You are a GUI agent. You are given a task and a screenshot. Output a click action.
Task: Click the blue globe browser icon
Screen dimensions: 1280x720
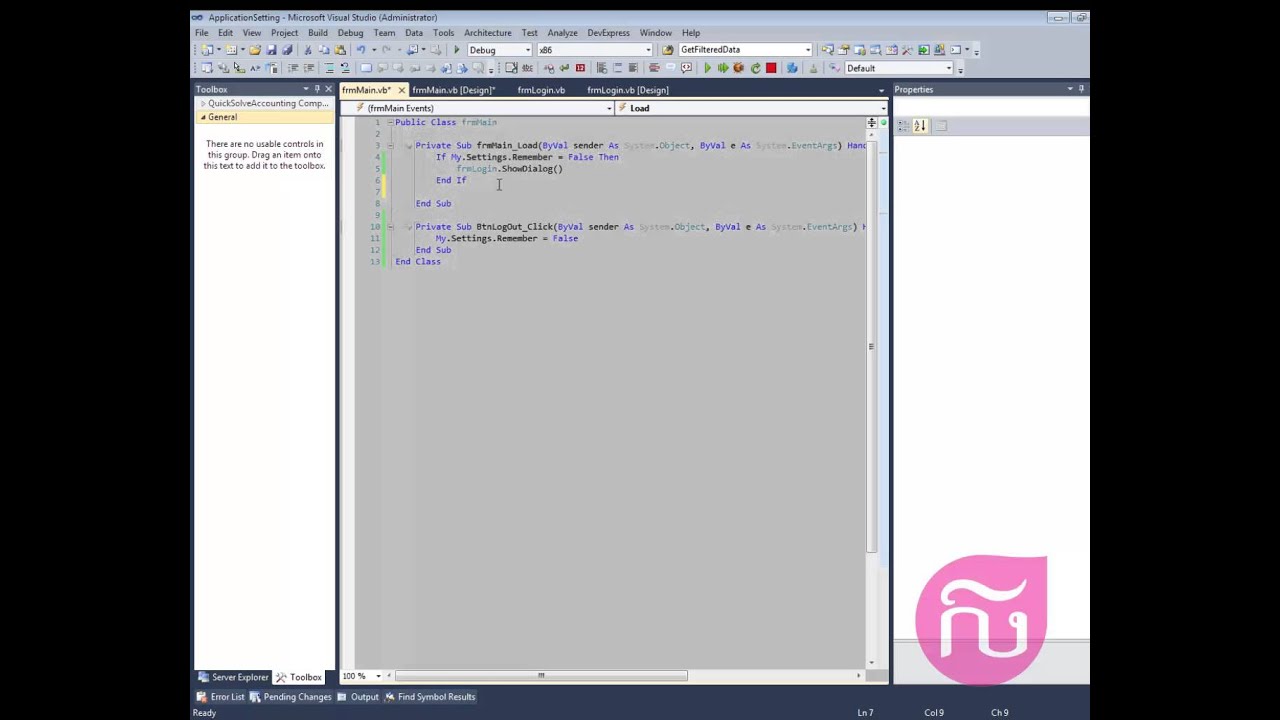pyautogui.click(x=792, y=68)
